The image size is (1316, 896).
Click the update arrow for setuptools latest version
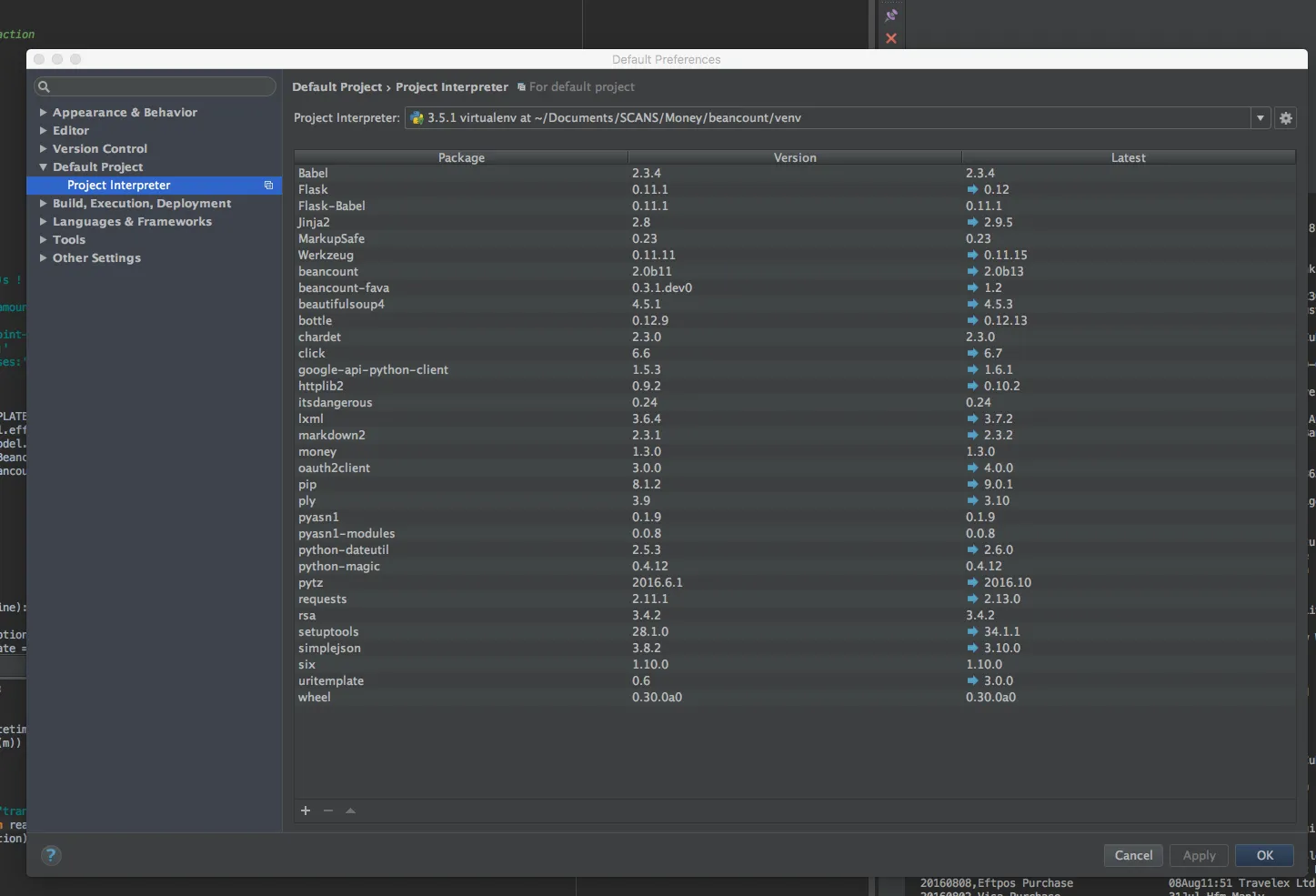(972, 631)
